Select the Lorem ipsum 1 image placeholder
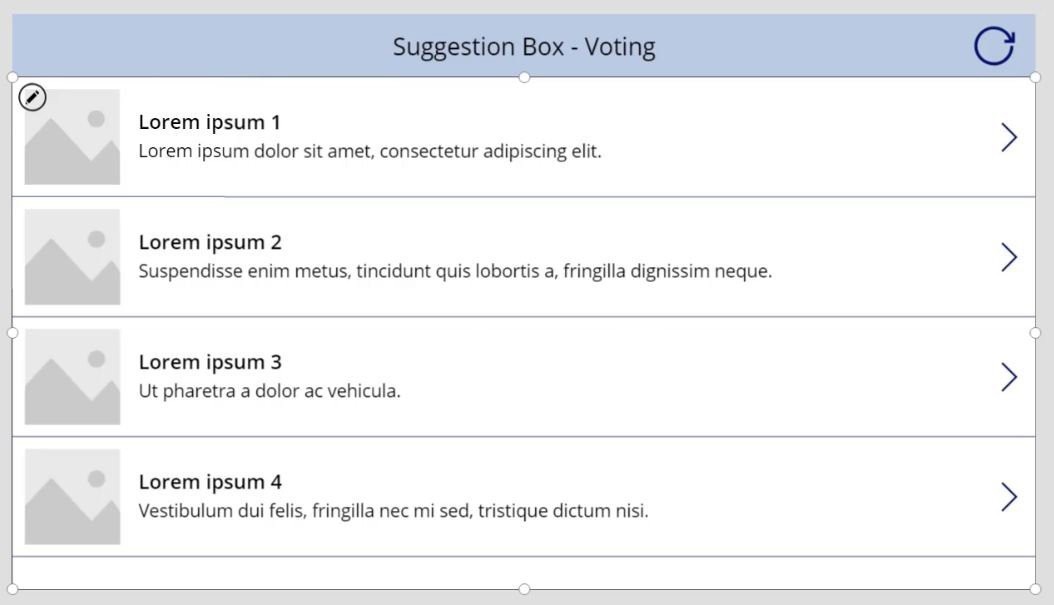 (73, 137)
